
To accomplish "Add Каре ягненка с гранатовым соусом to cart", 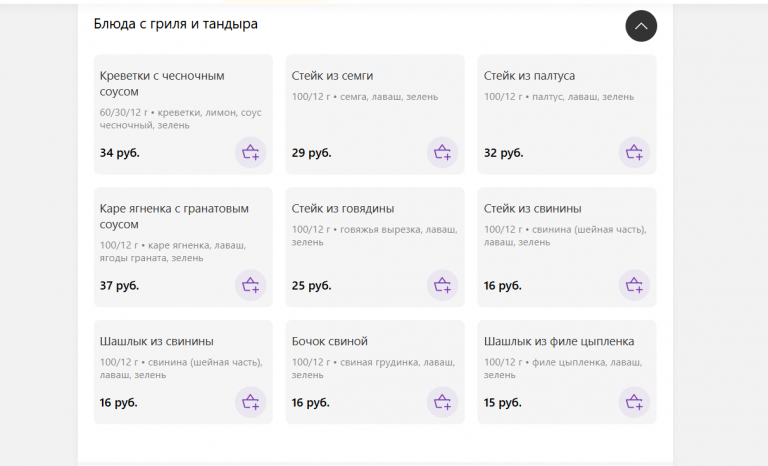I will (x=251, y=285).
